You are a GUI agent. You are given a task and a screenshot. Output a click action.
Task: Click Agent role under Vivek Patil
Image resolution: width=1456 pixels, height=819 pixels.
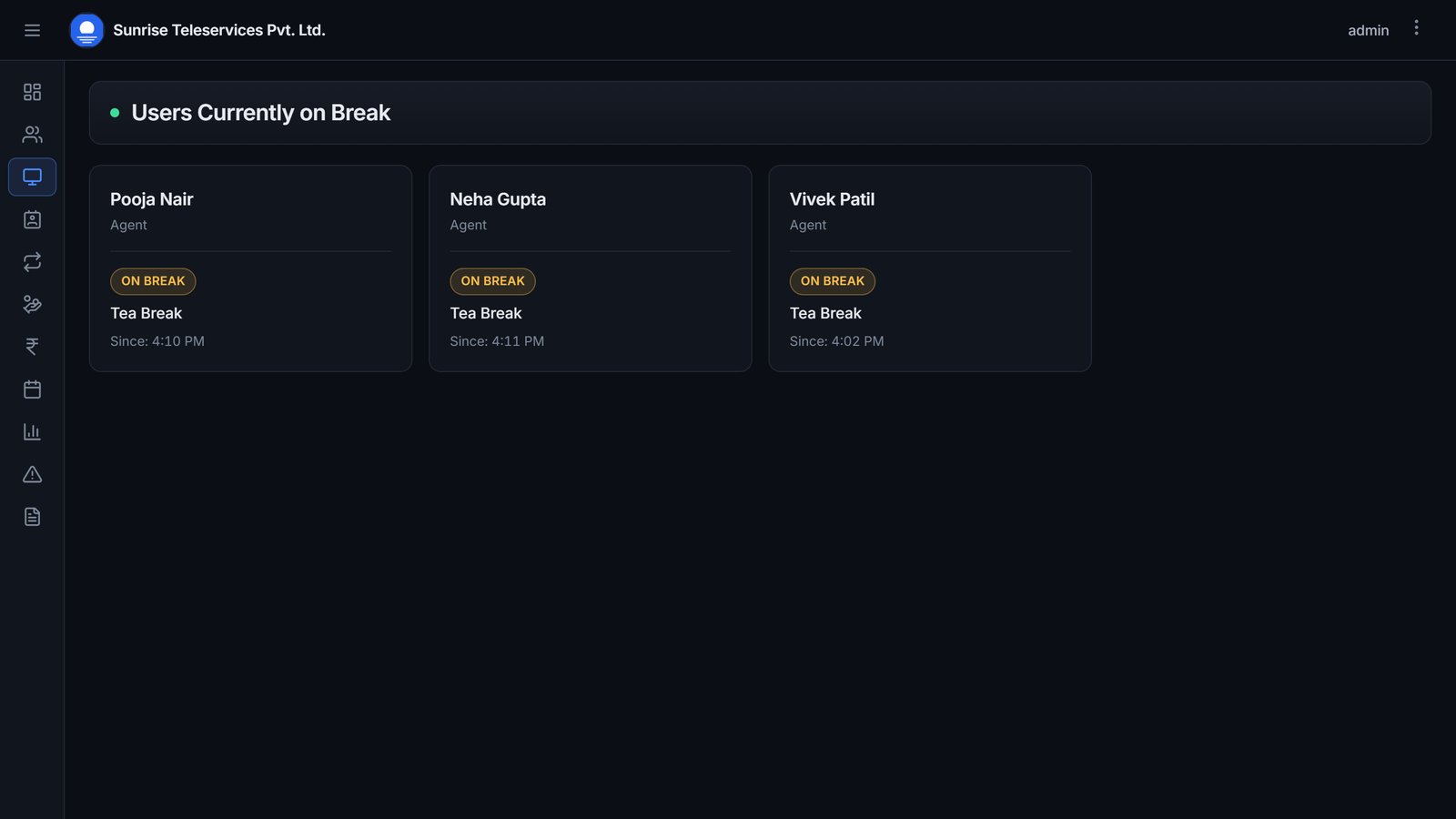pos(808,225)
